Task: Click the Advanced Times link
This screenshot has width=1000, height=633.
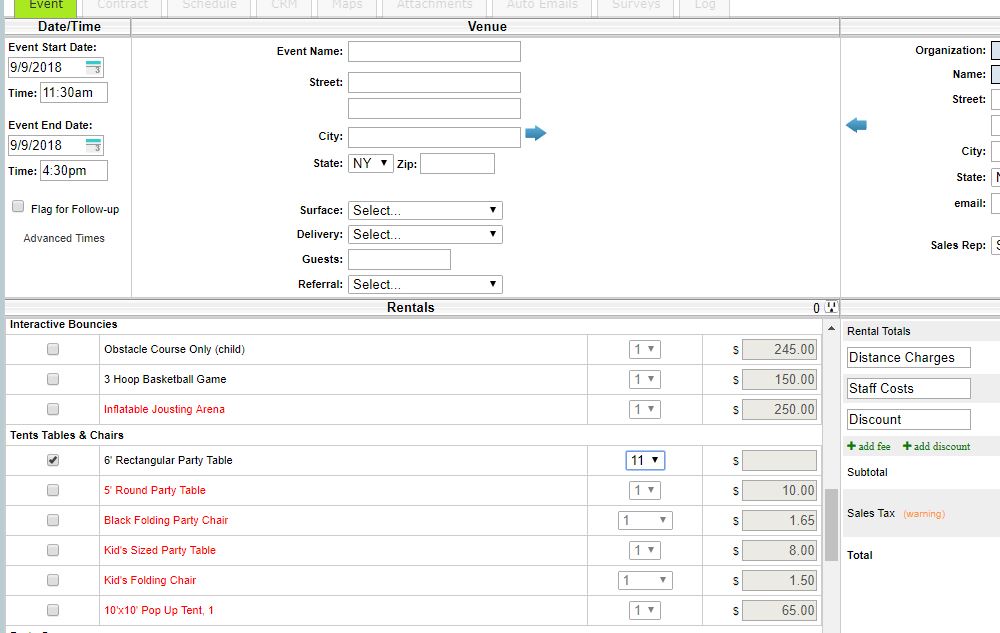Action: 64,238
